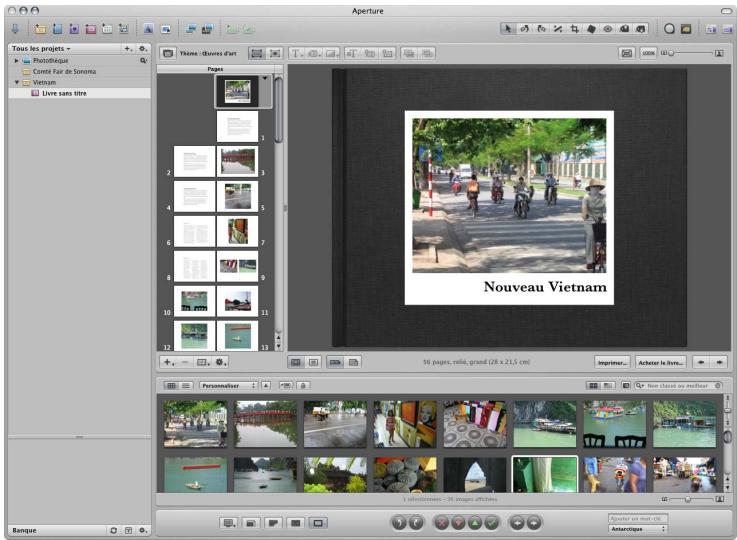Toggle sort direction arrow beside Personnaliser
Image resolution: width=737 pixels, height=540 pixels.
[x=266, y=385]
